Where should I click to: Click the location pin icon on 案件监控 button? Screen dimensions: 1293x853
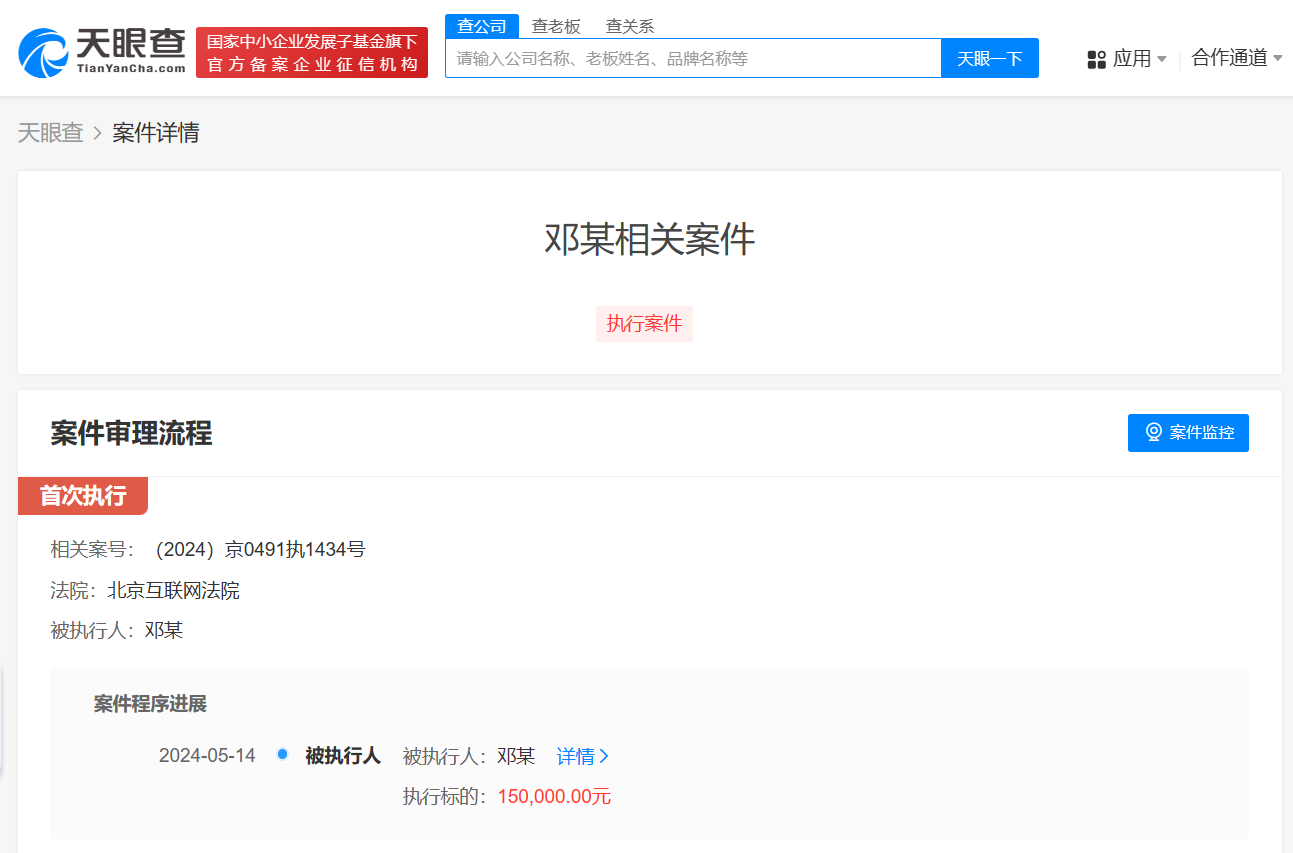point(1155,432)
